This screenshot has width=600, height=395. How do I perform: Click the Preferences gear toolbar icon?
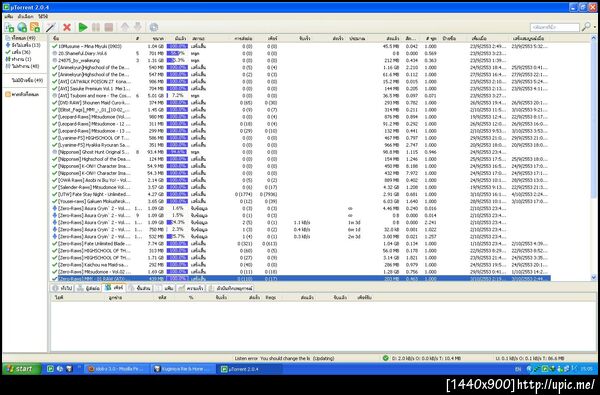(154, 27)
